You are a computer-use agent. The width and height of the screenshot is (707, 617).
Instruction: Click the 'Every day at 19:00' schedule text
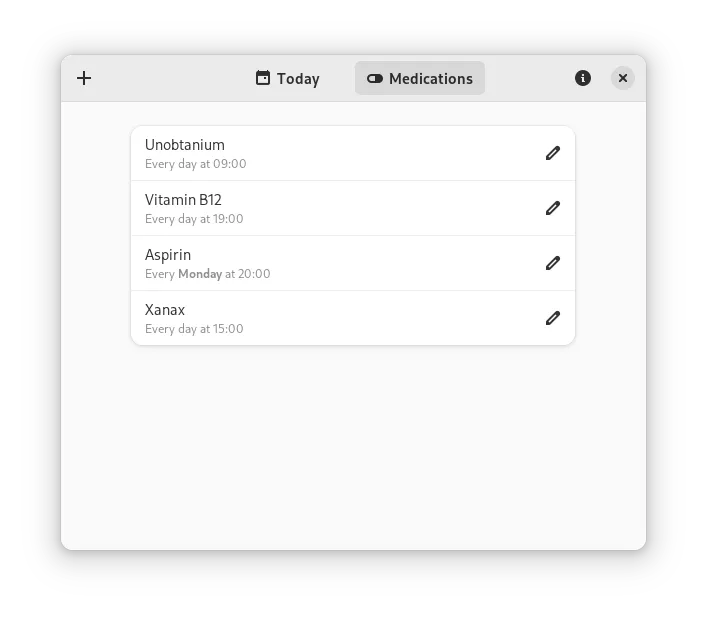pyautogui.click(x=194, y=219)
